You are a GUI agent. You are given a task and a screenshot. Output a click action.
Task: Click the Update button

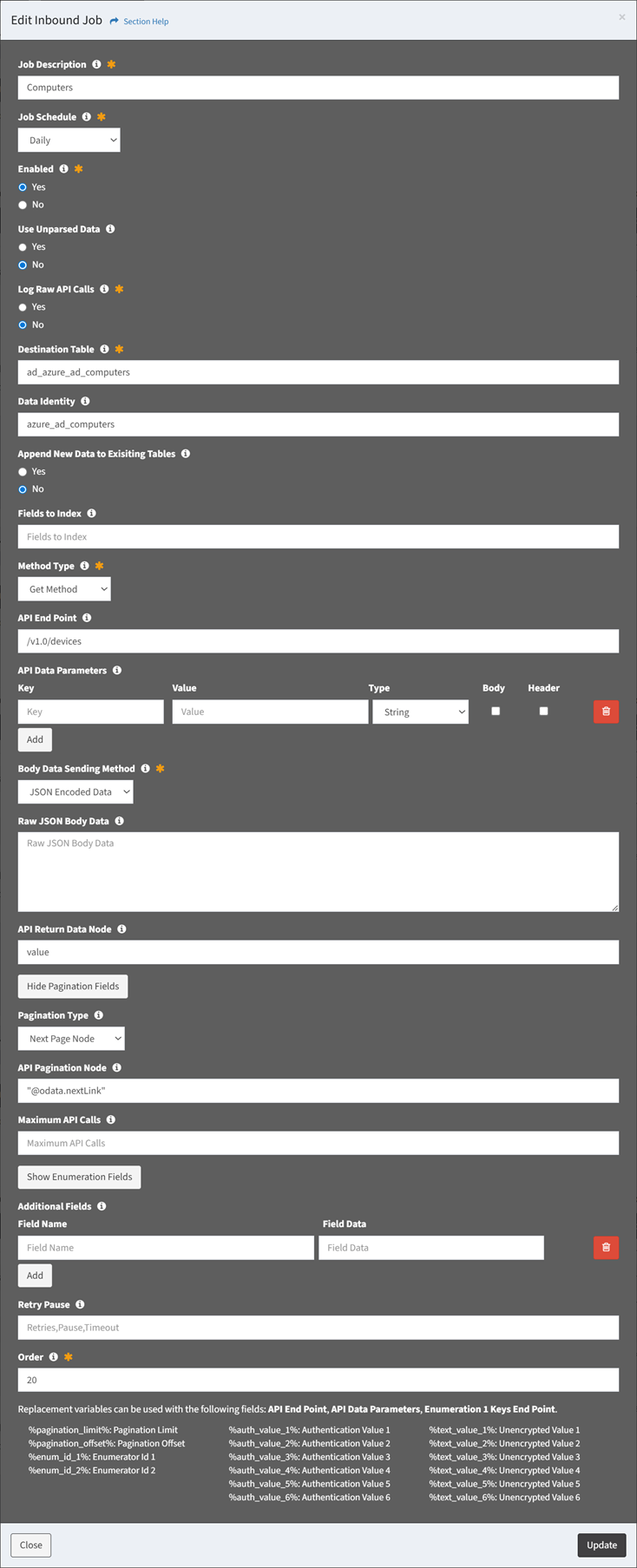tap(601, 1545)
